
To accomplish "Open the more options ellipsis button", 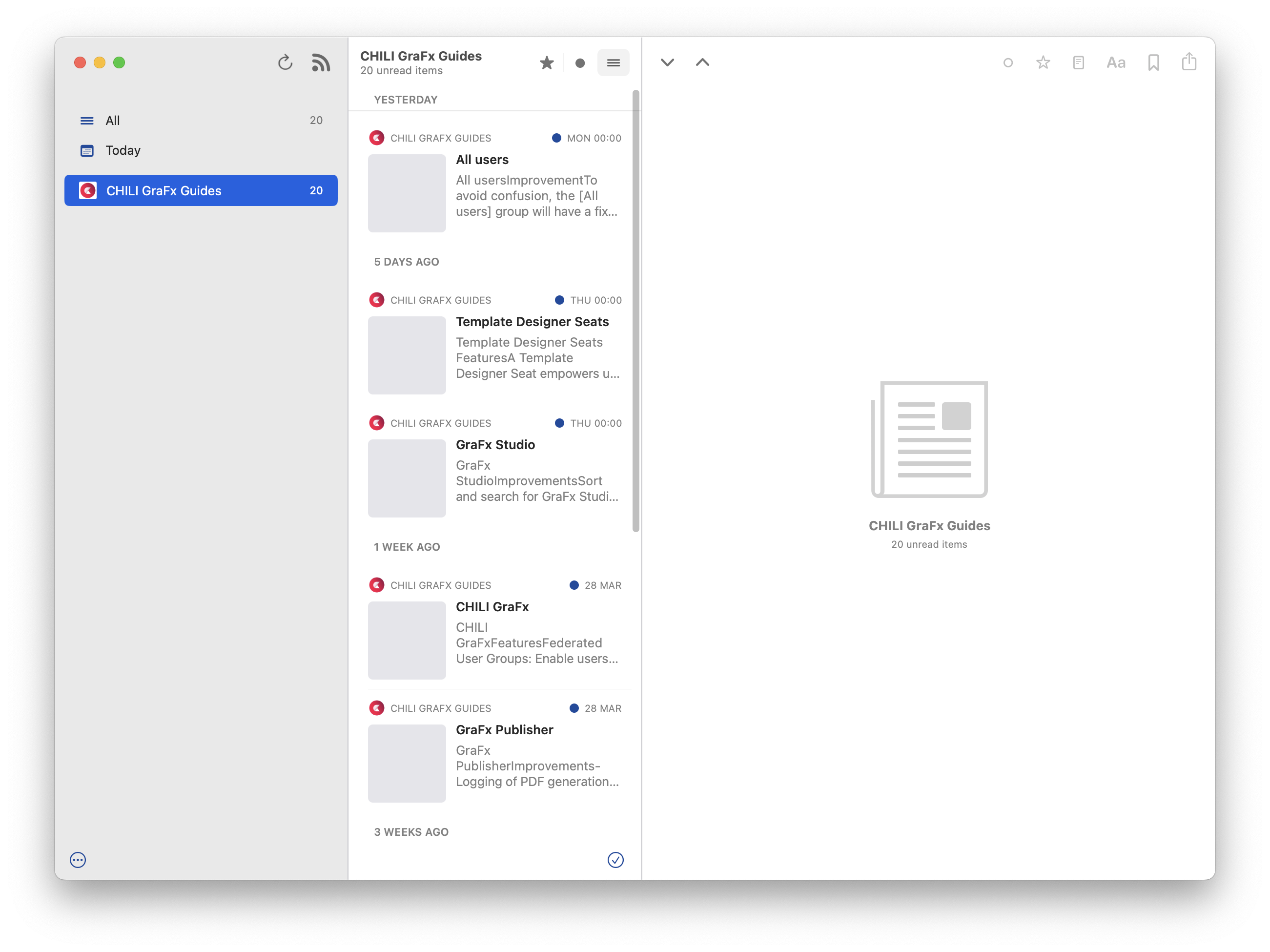I will 78,860.
